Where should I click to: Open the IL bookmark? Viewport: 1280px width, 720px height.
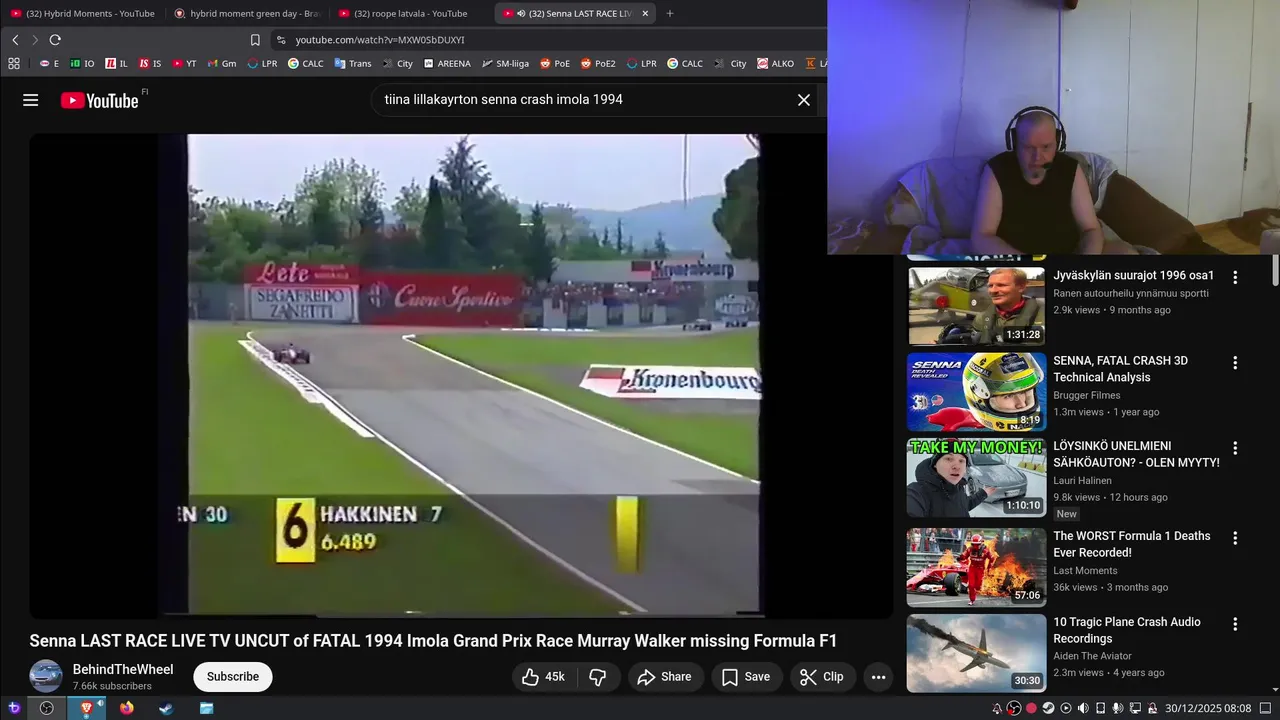click(117, 63)
